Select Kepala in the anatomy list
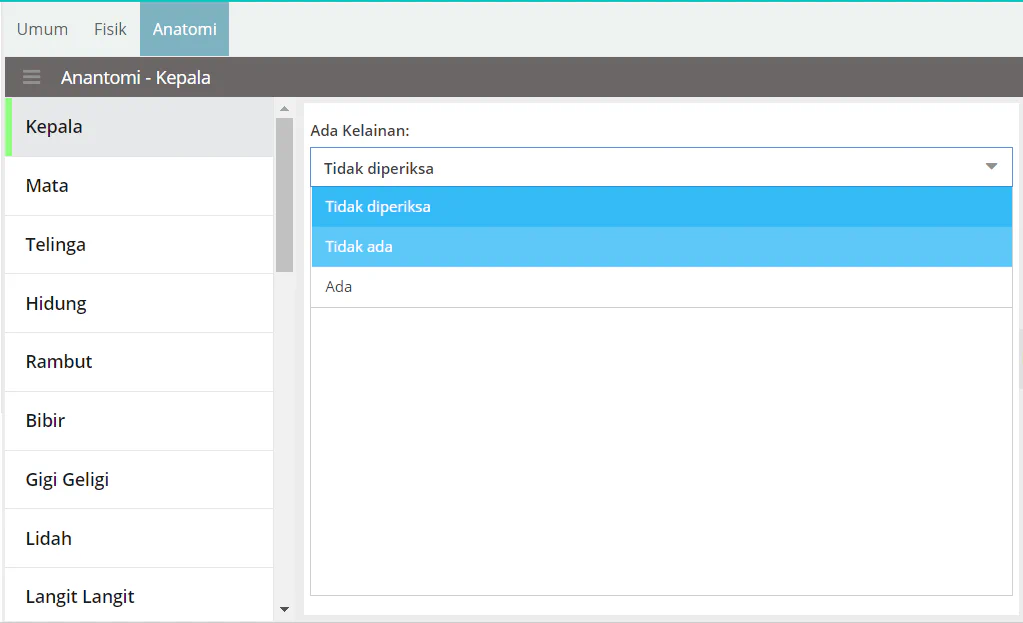Viewport: 1023px width, 623px height. point(139,127)
